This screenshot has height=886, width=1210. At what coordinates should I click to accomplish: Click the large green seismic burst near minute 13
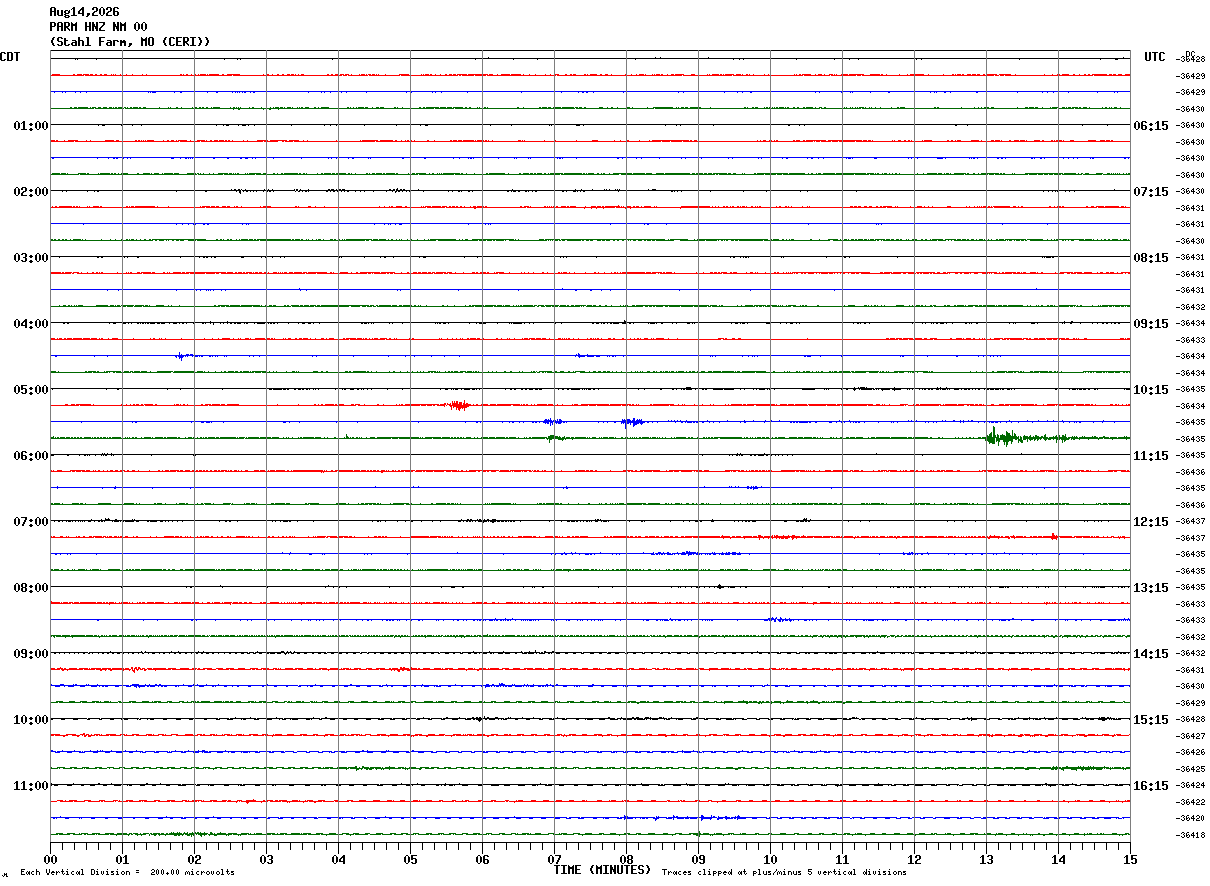point(1003,437)
